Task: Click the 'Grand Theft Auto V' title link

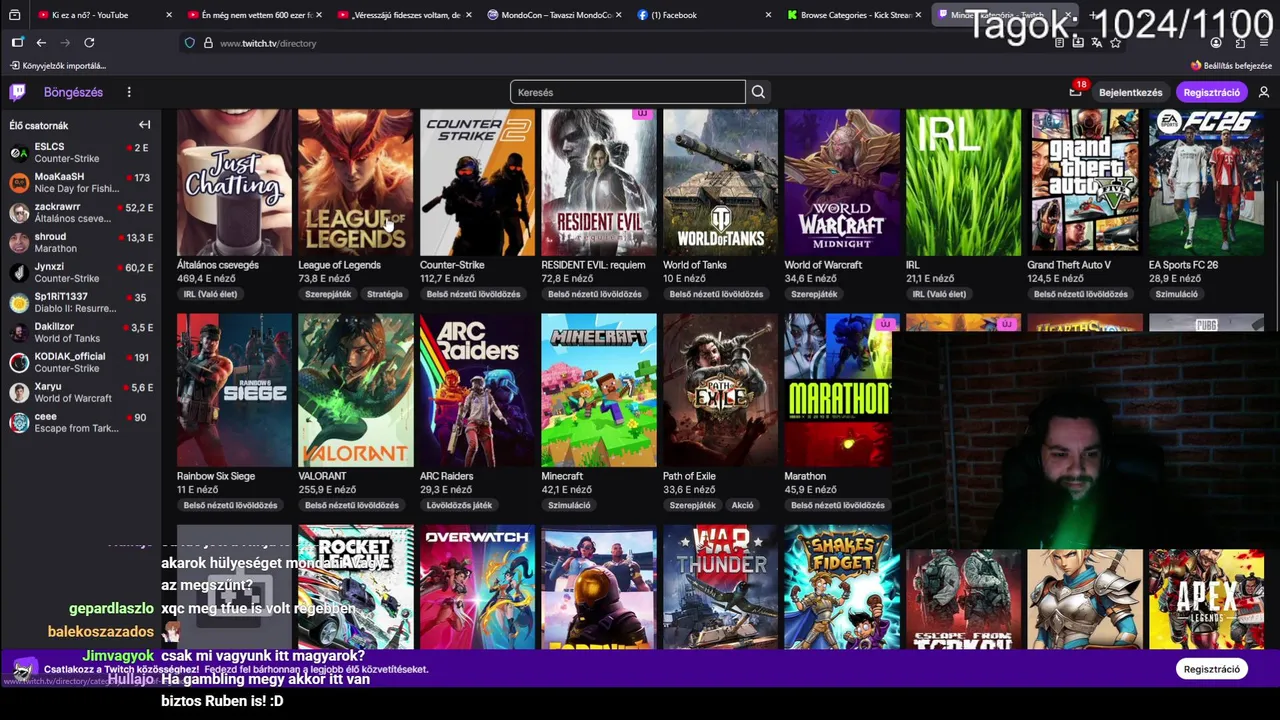Action: pyautogui.click(x=1069, y=265)
